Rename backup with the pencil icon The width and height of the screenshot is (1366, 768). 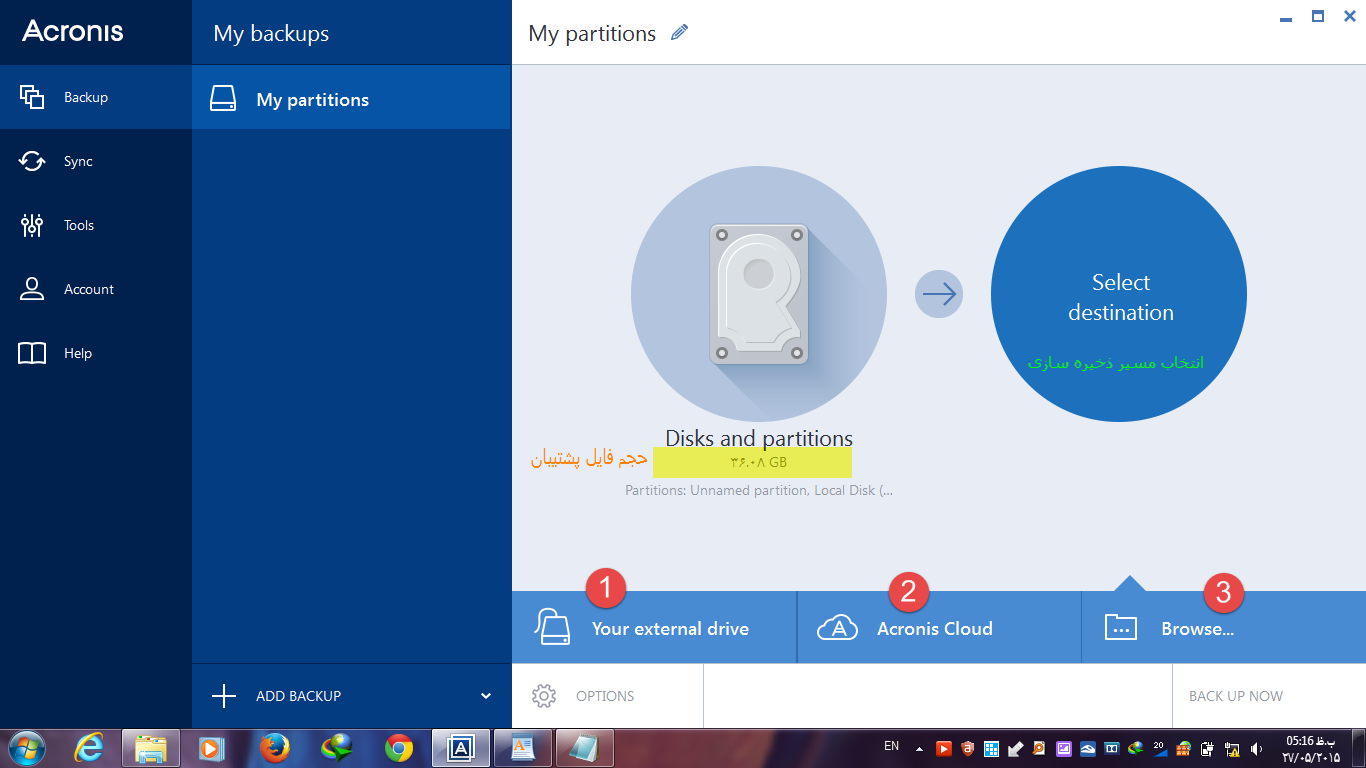point(680,32)
